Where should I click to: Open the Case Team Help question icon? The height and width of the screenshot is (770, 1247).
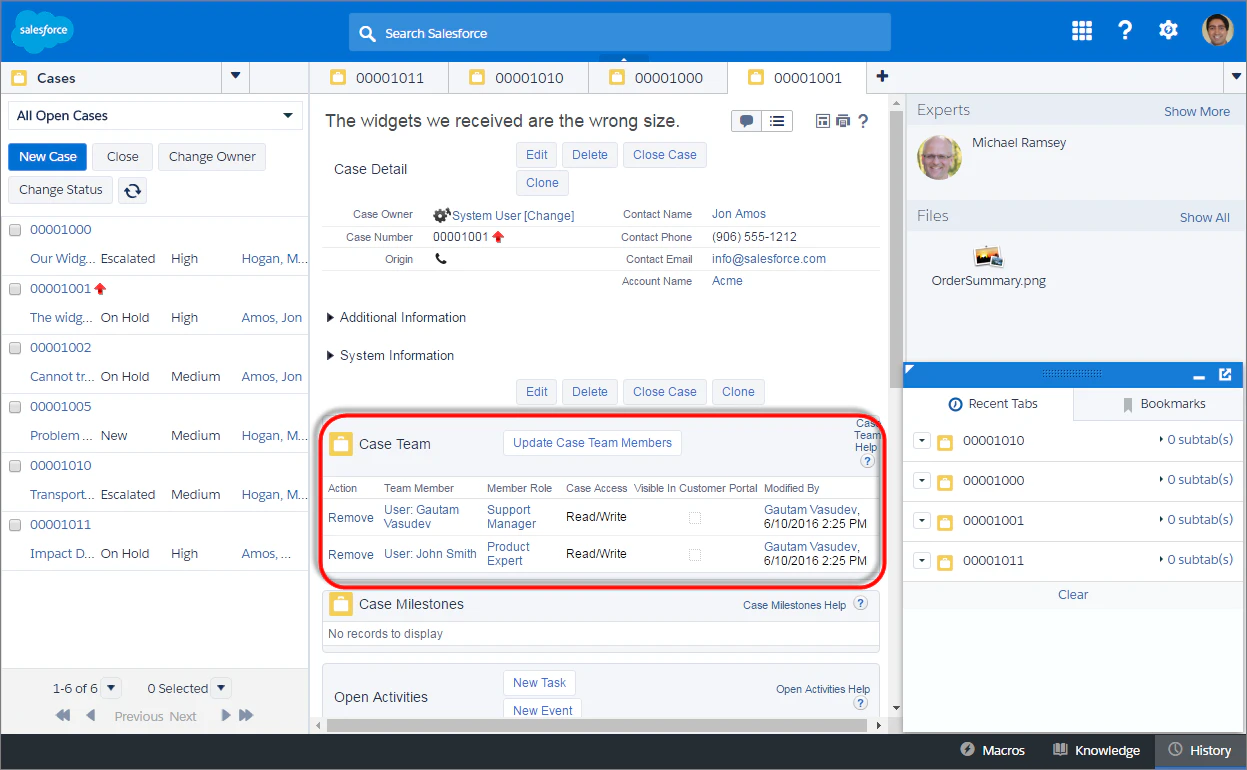[867, 461]
